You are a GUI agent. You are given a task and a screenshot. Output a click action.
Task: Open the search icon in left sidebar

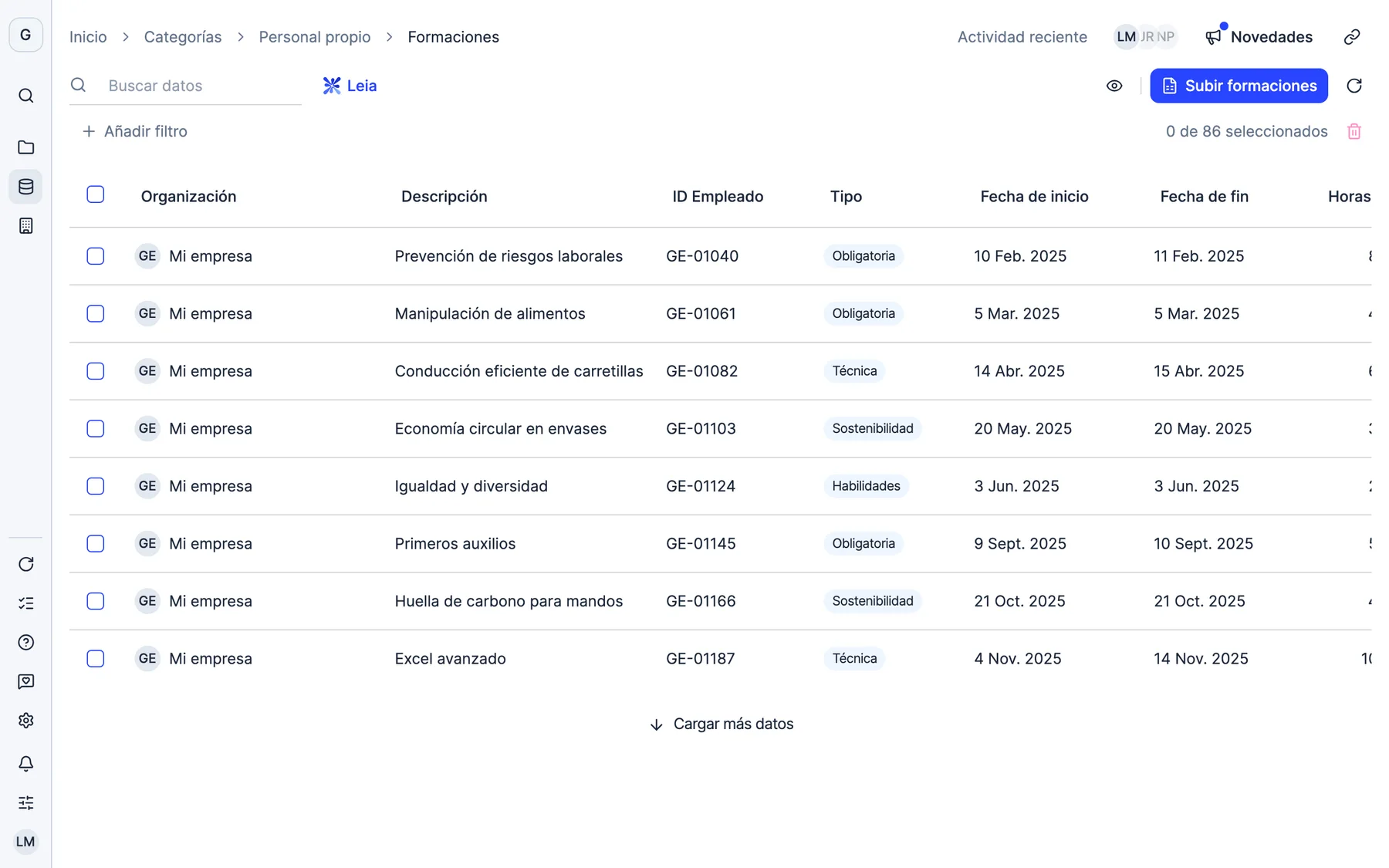[25, 96]
